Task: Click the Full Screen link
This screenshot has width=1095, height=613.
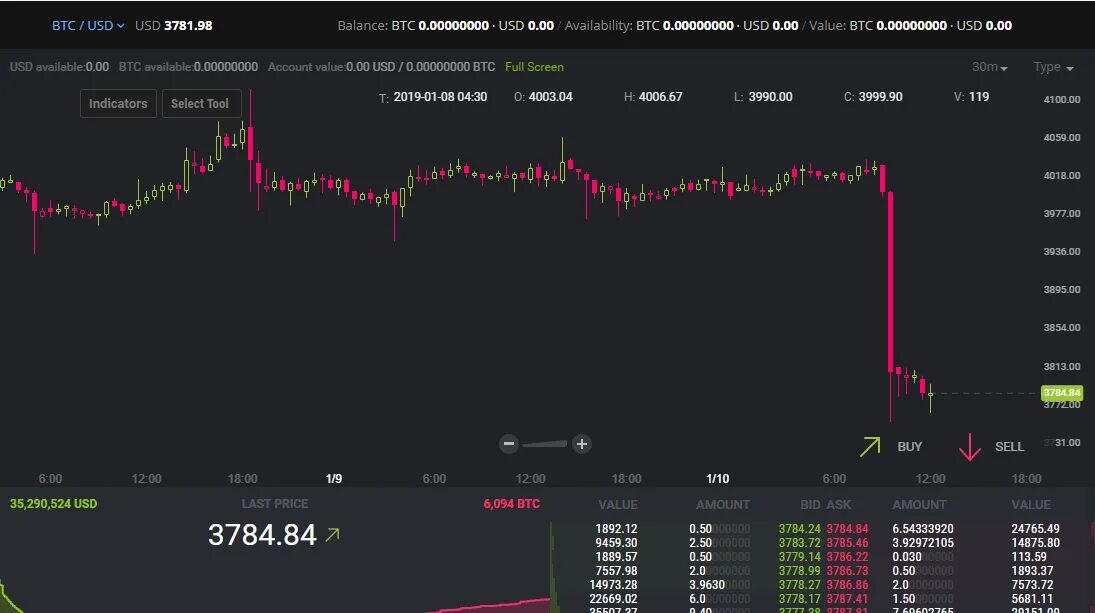Action: pos(534,67)
